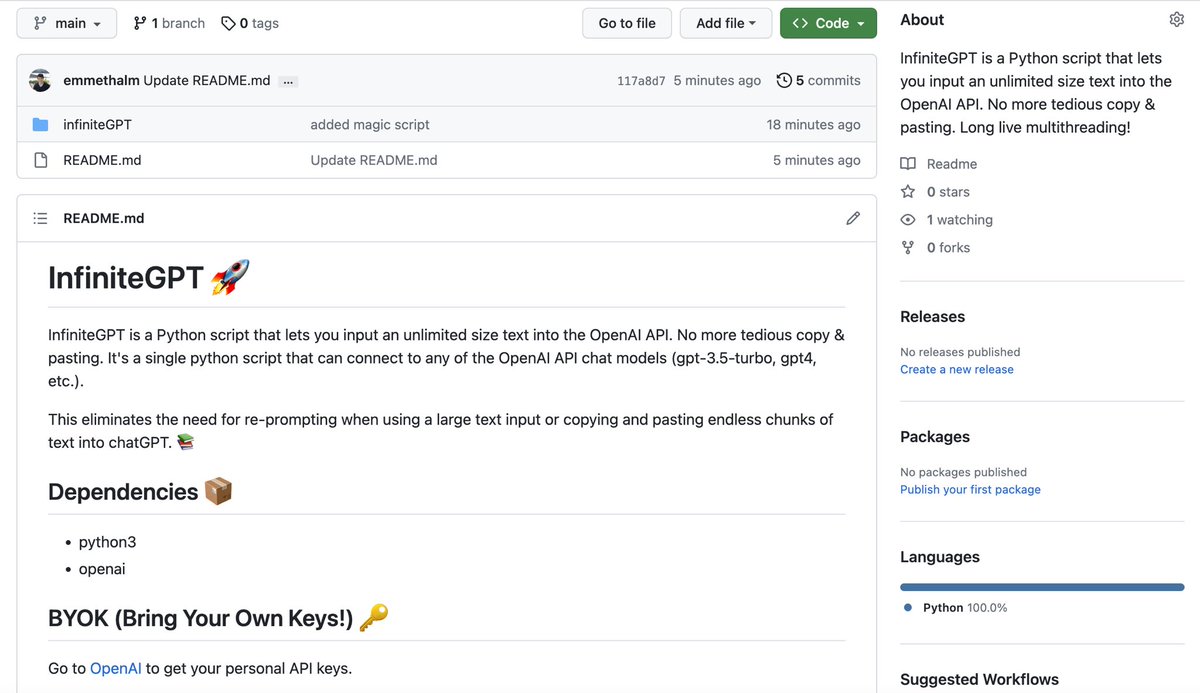Image resolution: width=1200 pixels, height=693 pixels.
Task: Click the 1 watching link
Action: [x=960, y=220]
